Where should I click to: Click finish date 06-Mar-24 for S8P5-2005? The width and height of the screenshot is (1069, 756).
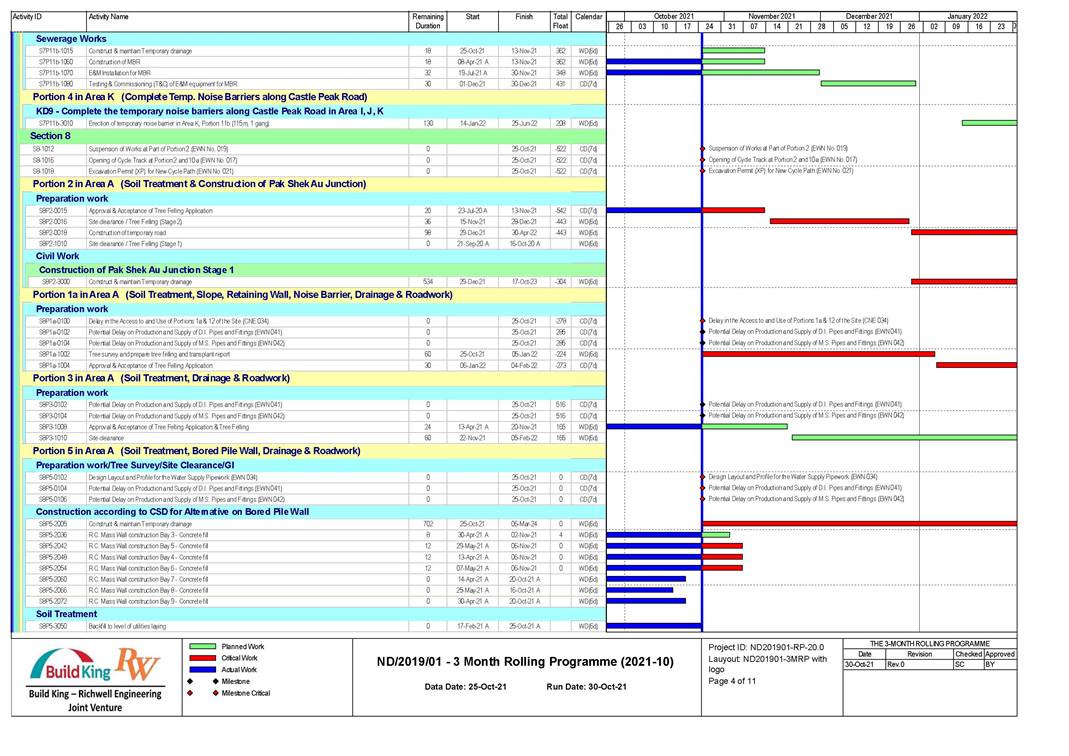click(x=524, y=524)
